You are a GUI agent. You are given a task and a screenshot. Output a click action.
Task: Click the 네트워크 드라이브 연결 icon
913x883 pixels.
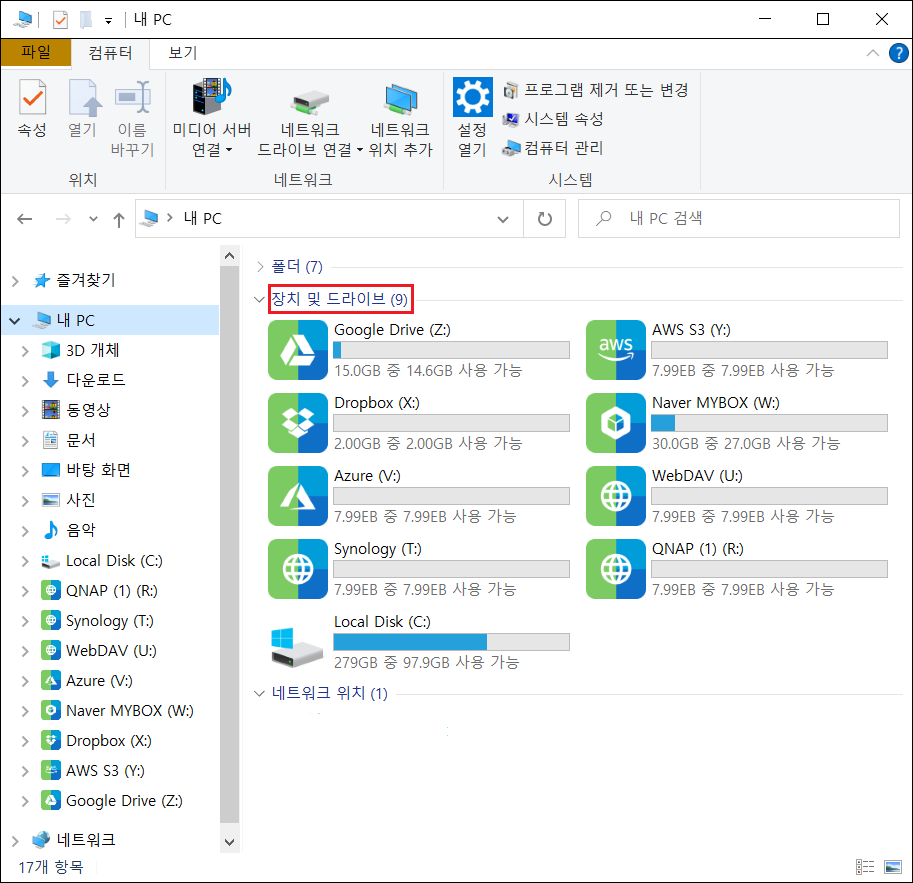click(x=310, y=101)
